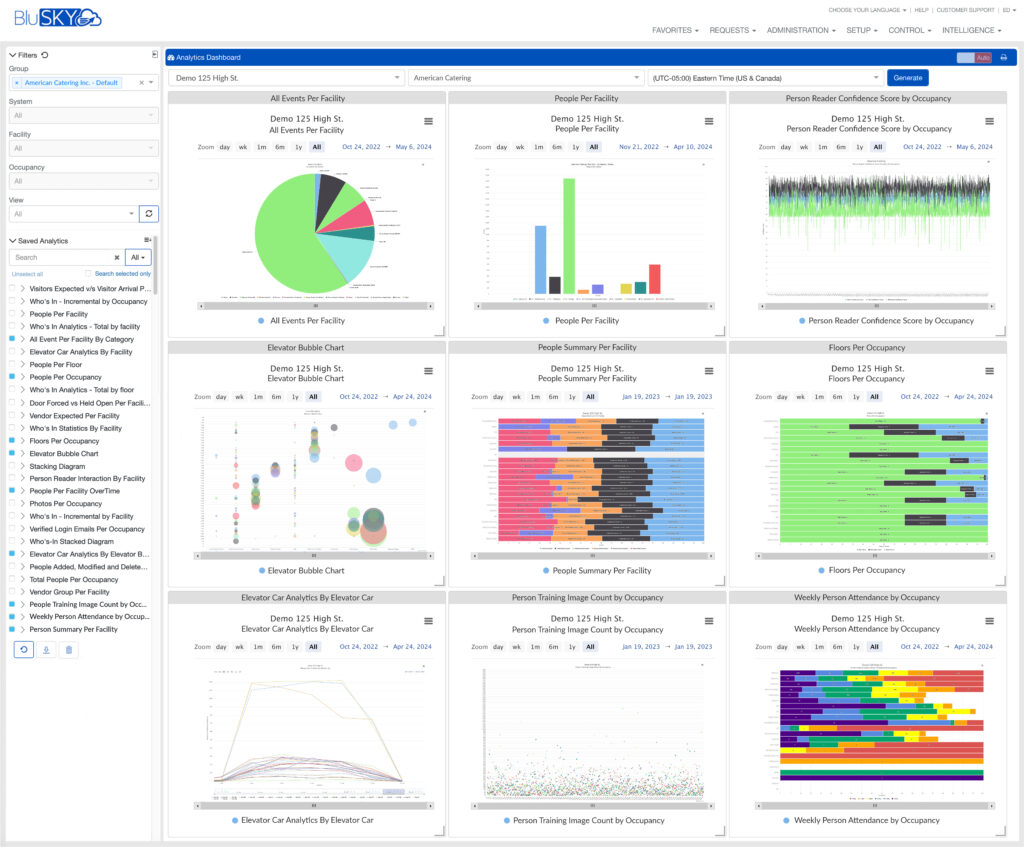Open the All Events Per Facility chart hamburger menu

click(428, 121)
